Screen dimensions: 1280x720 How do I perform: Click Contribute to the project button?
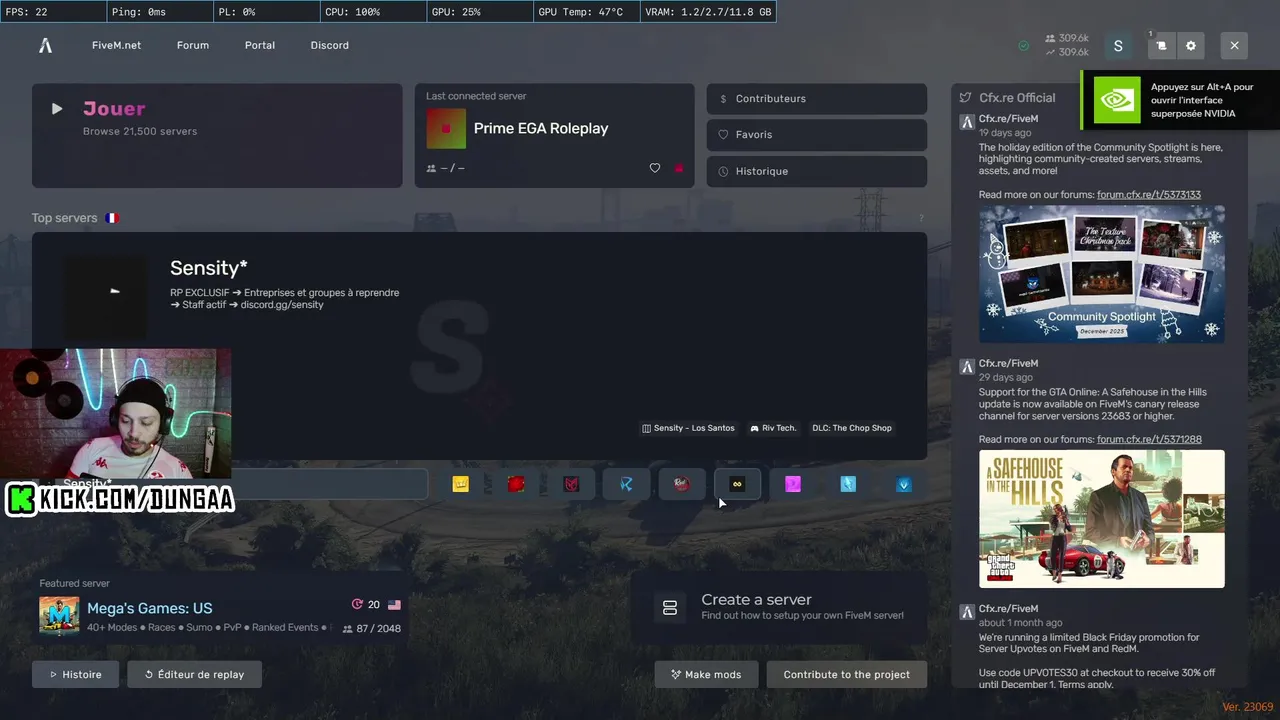pyautogui.click(x=847, y=674)
